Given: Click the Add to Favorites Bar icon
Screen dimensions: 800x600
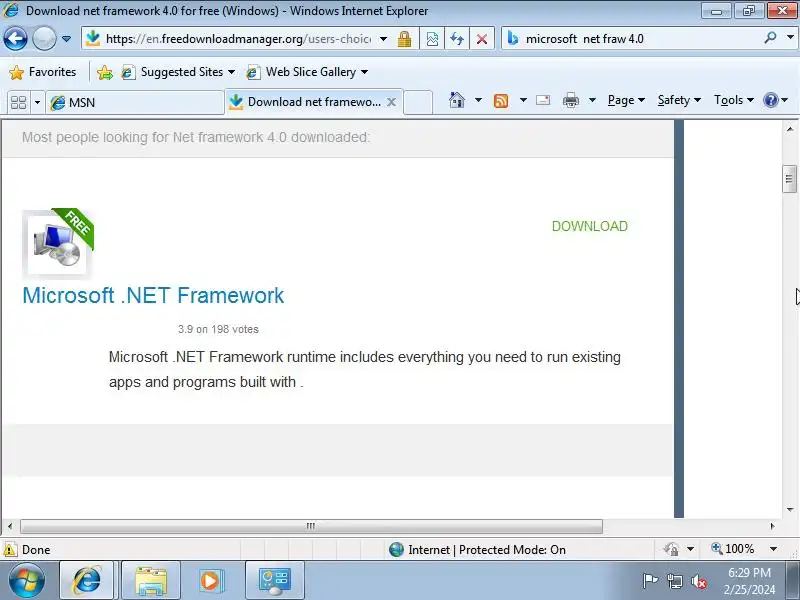Looking at the screenshot, I should pos(105,72).
